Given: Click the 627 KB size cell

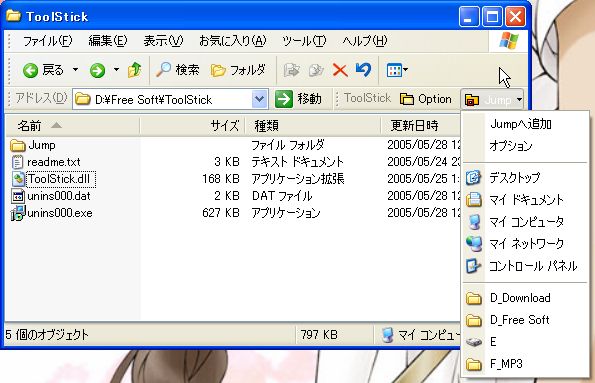Looking at the screenshot, I should (220, 213).
